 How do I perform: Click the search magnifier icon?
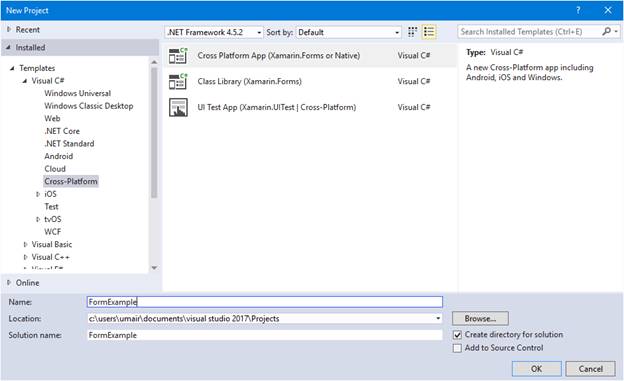(x=606, y=31)
